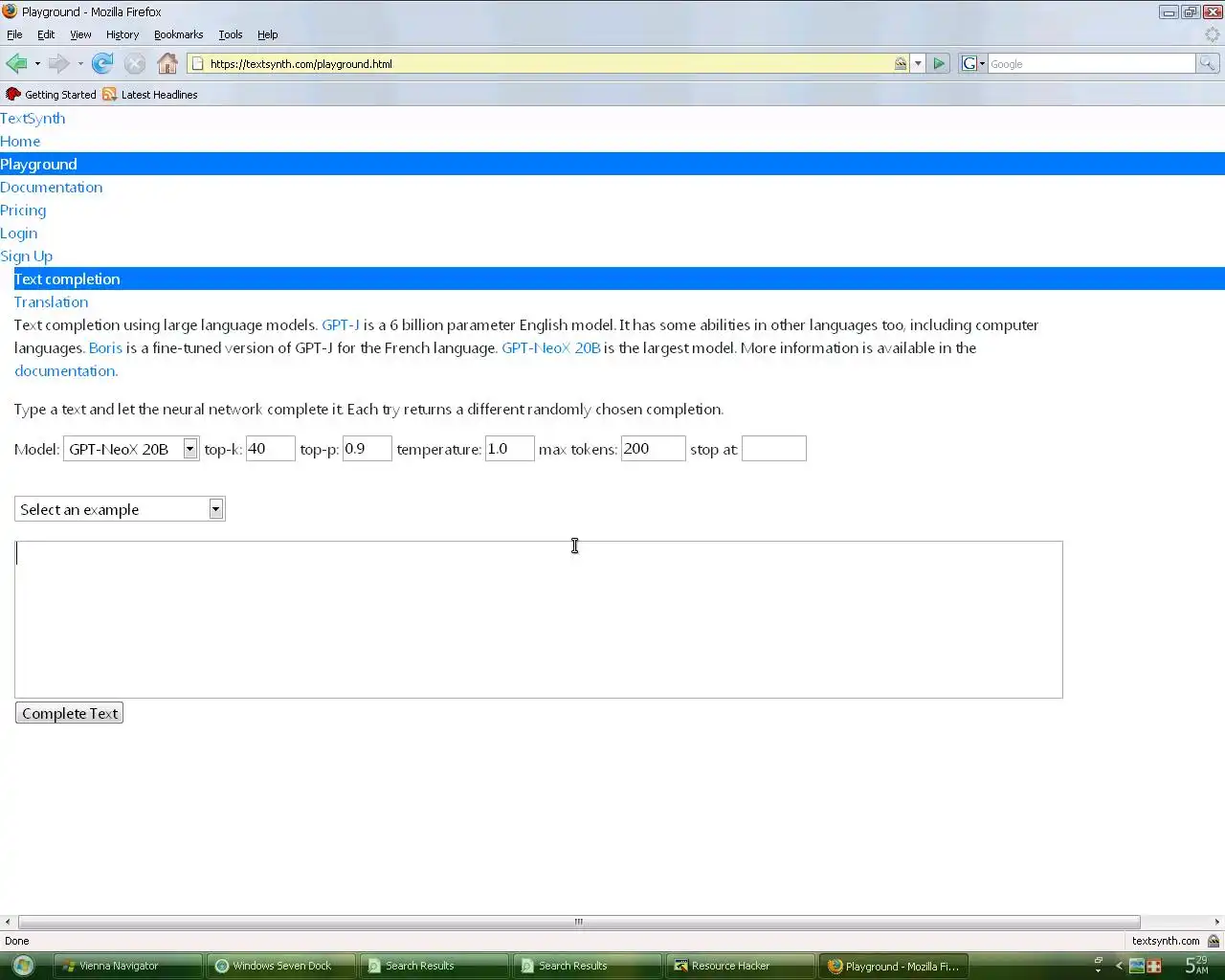Switch to Vienna Navigator taskbar item

(128, 966)
